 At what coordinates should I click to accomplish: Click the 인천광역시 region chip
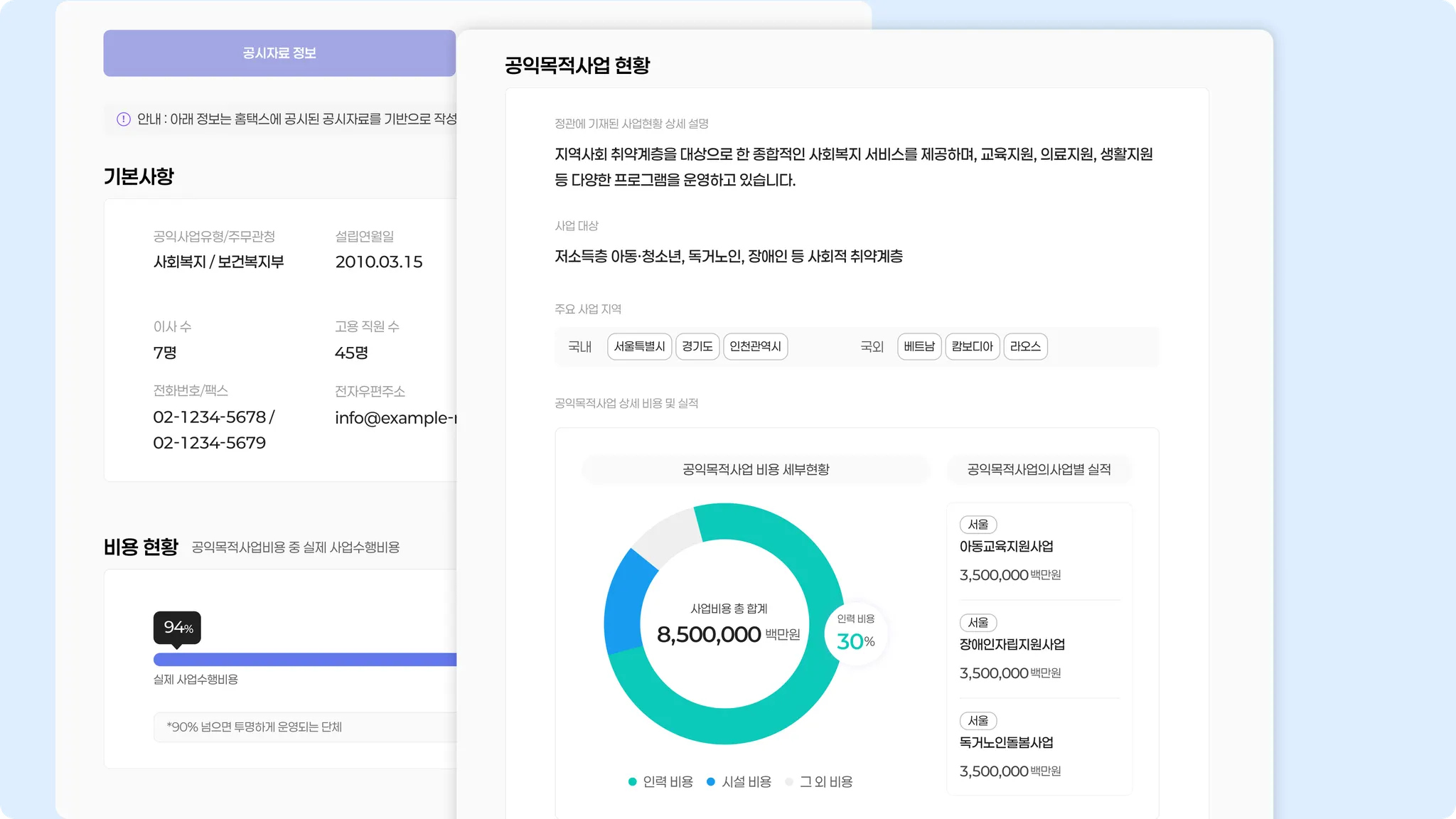coord(755,347)
